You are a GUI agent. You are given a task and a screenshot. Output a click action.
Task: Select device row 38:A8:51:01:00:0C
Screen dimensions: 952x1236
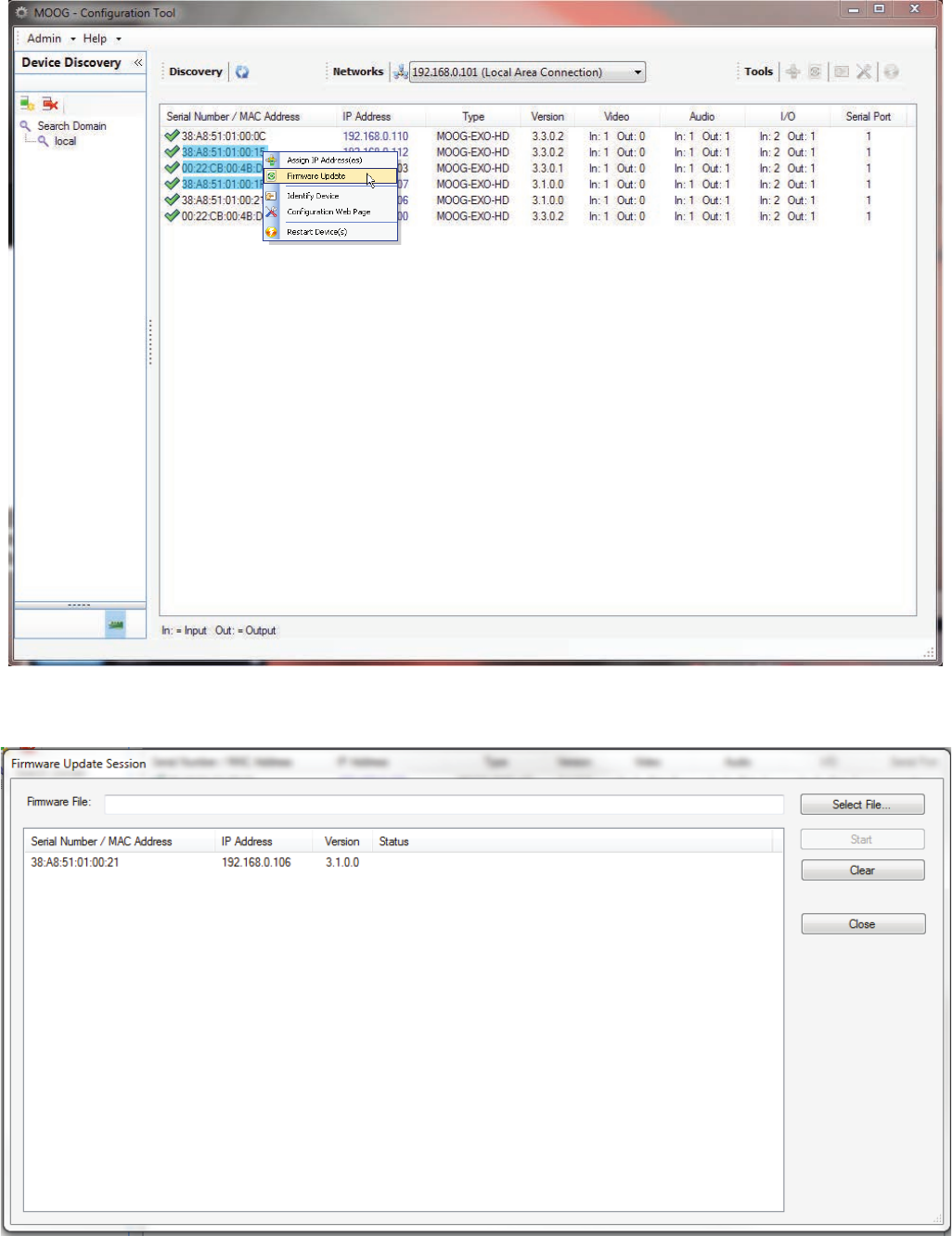click(538, 136)
